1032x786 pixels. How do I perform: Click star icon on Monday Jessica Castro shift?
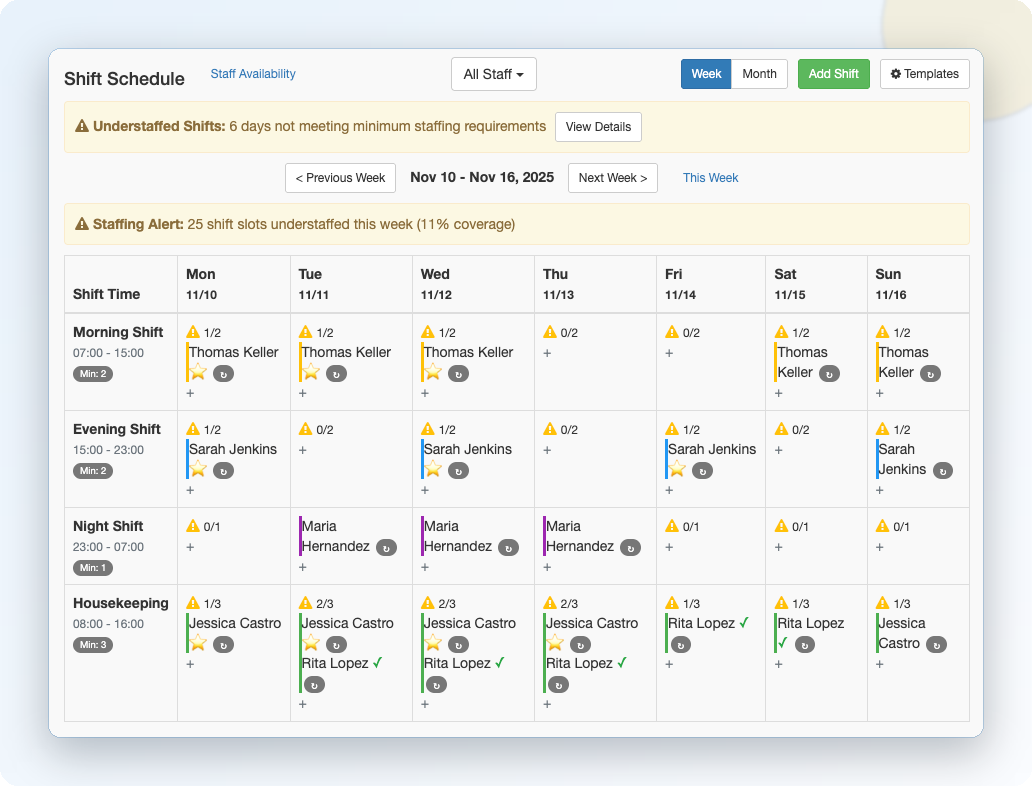tap(198, 642)
